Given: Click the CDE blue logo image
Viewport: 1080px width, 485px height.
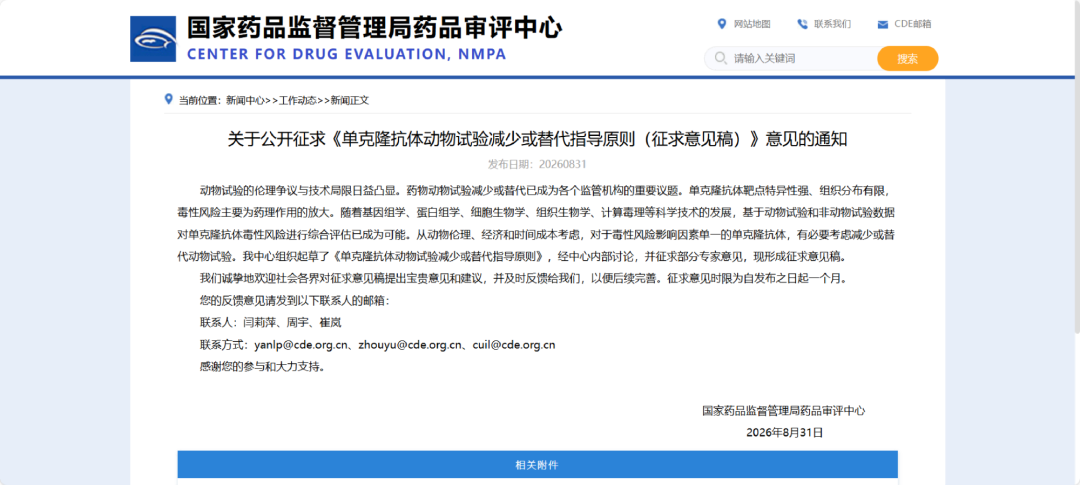Looking at the screenshot, I should [153, 39].
